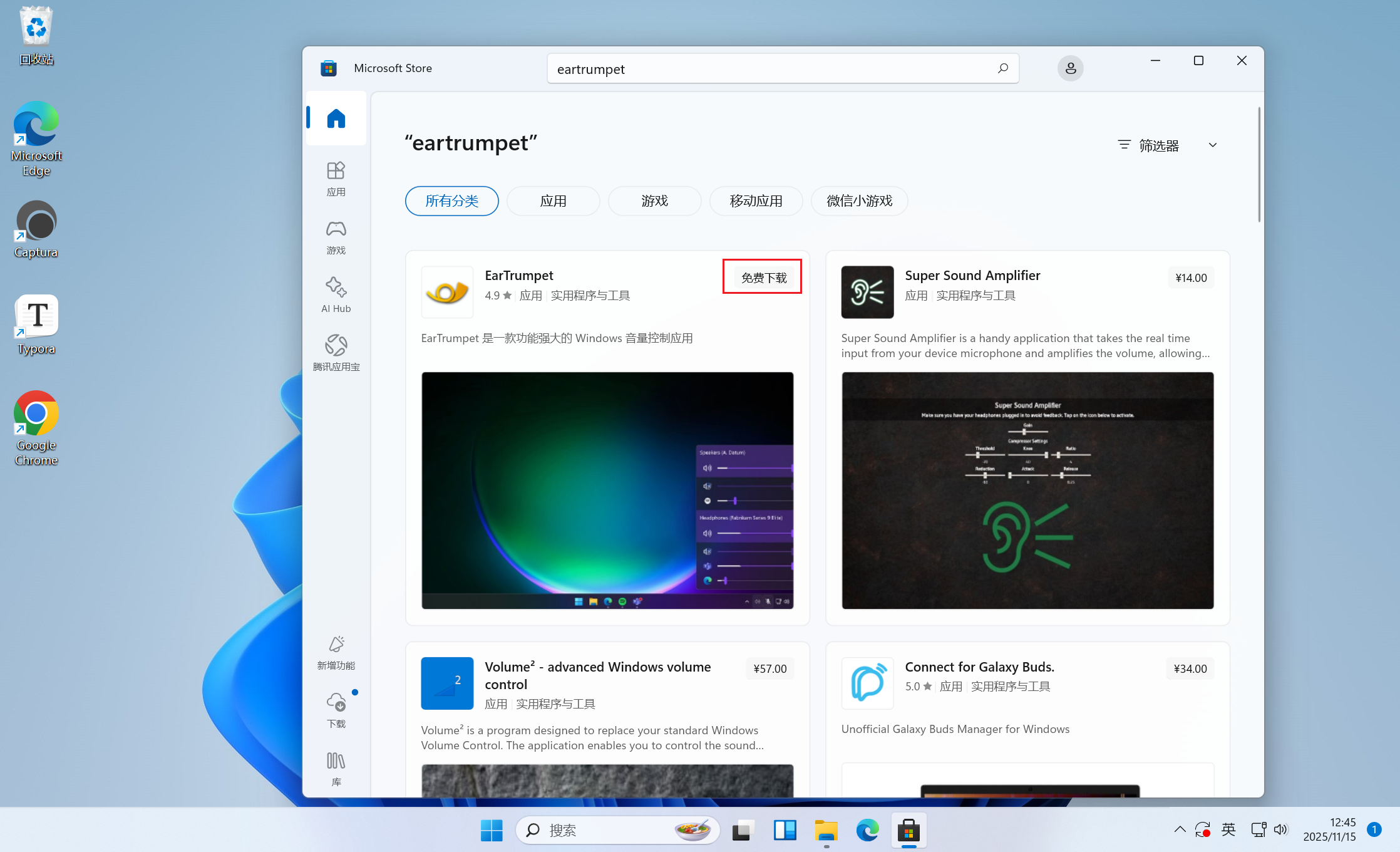Click the Home icon in sidebar
Viewport: 1400px width, 852px height.
336,118
